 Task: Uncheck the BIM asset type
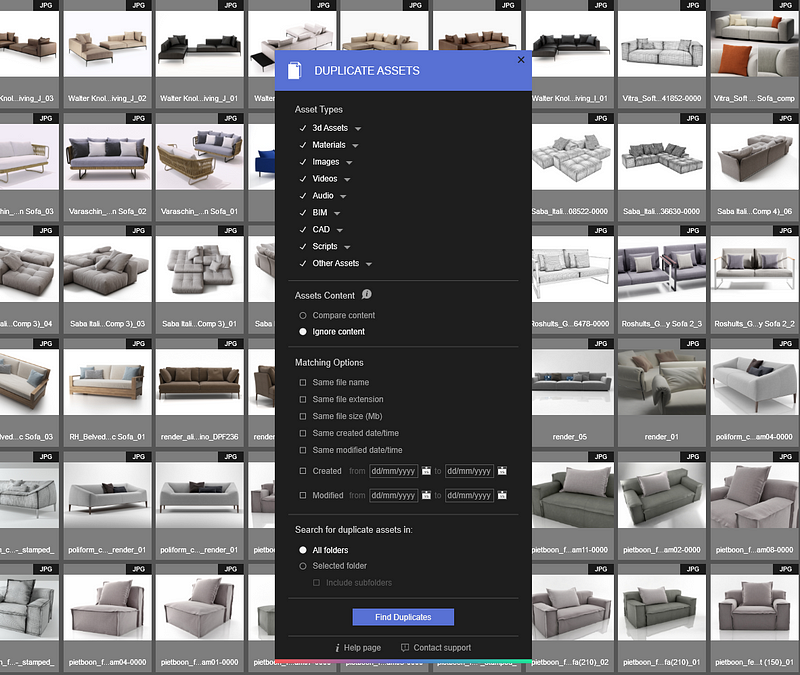click(x=303, y=212)
